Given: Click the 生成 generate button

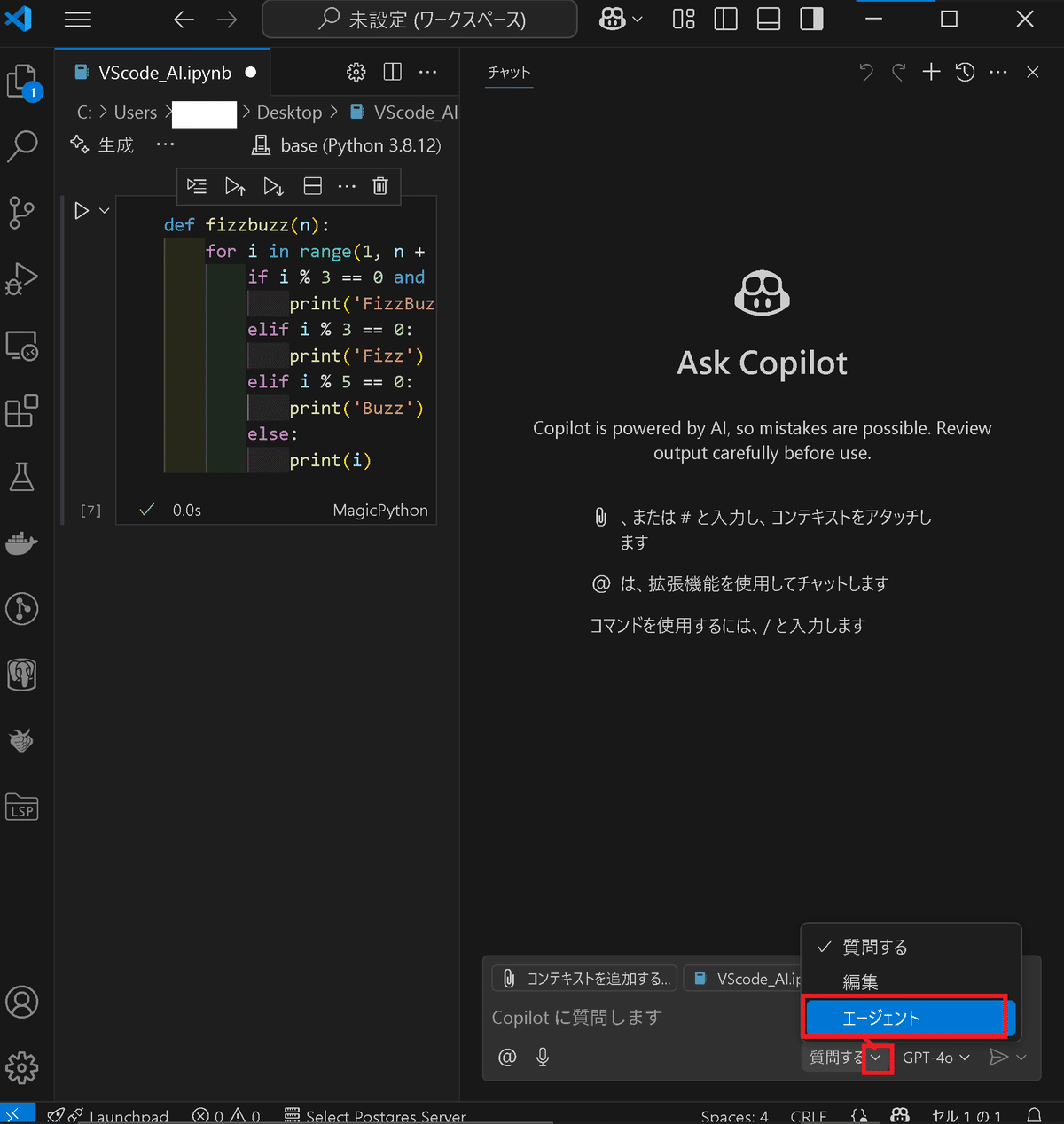Looking at the screenshot, I should pos(102,145).
